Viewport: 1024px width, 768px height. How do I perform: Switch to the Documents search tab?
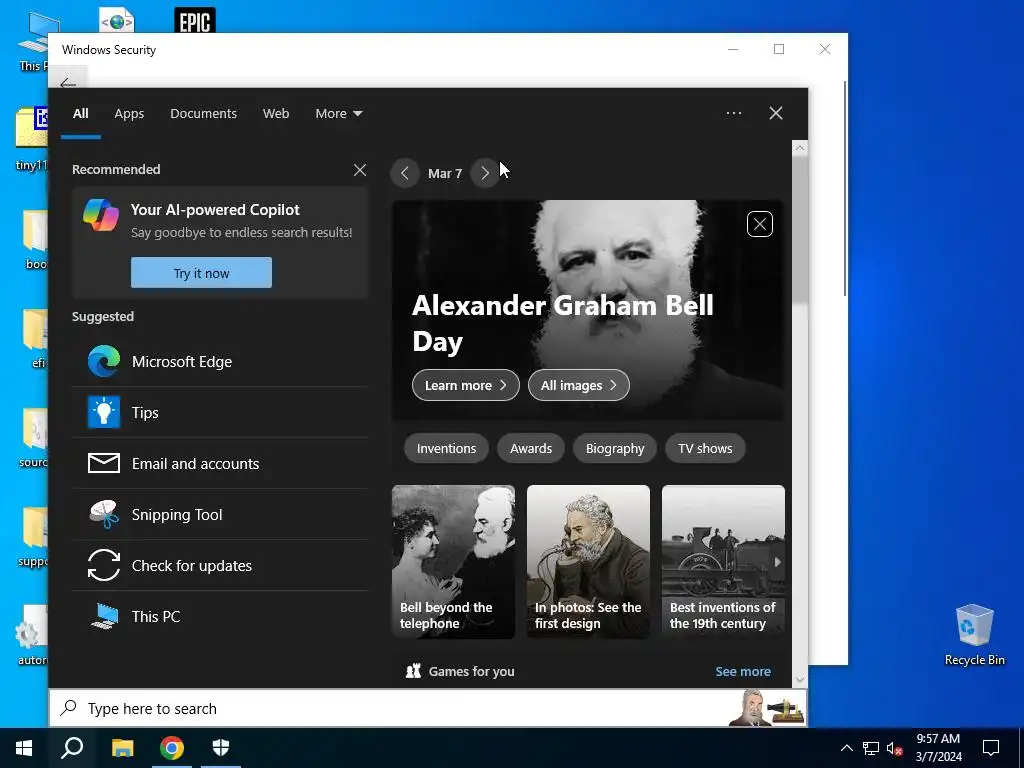(204, 114)
